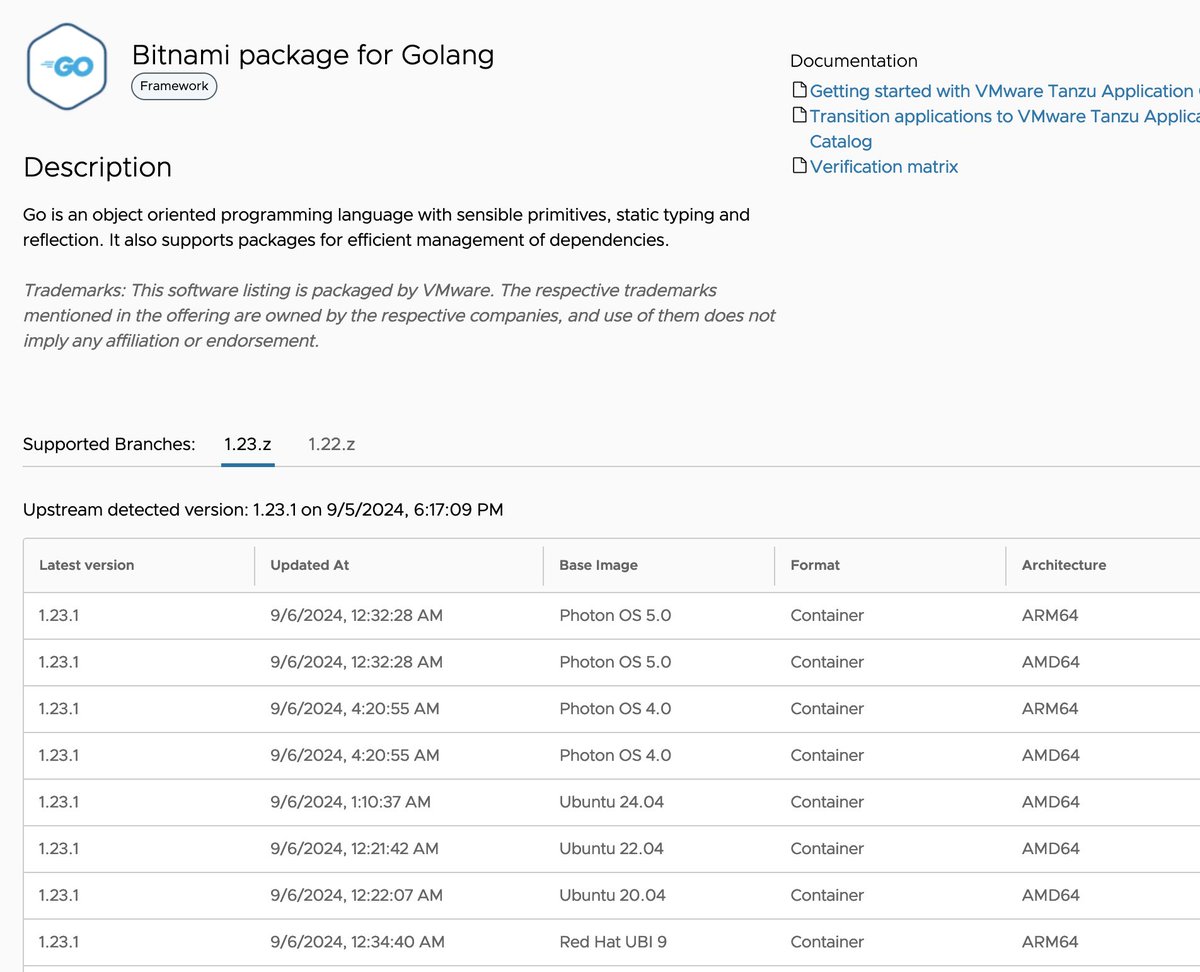Click the 9/6/2024, 12:34:40 AM timestamp

coord(357,942)
